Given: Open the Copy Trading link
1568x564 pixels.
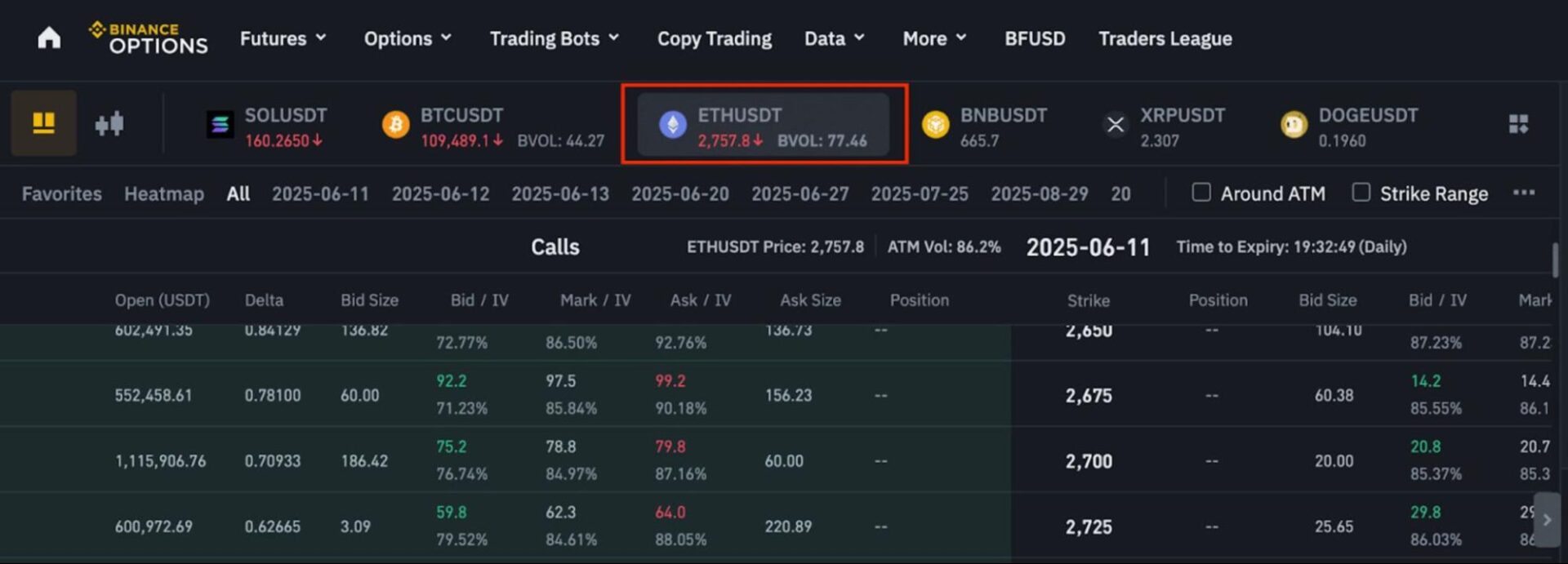Looking at the screenshot, I should pyautogui.click(x=714, y=38).
